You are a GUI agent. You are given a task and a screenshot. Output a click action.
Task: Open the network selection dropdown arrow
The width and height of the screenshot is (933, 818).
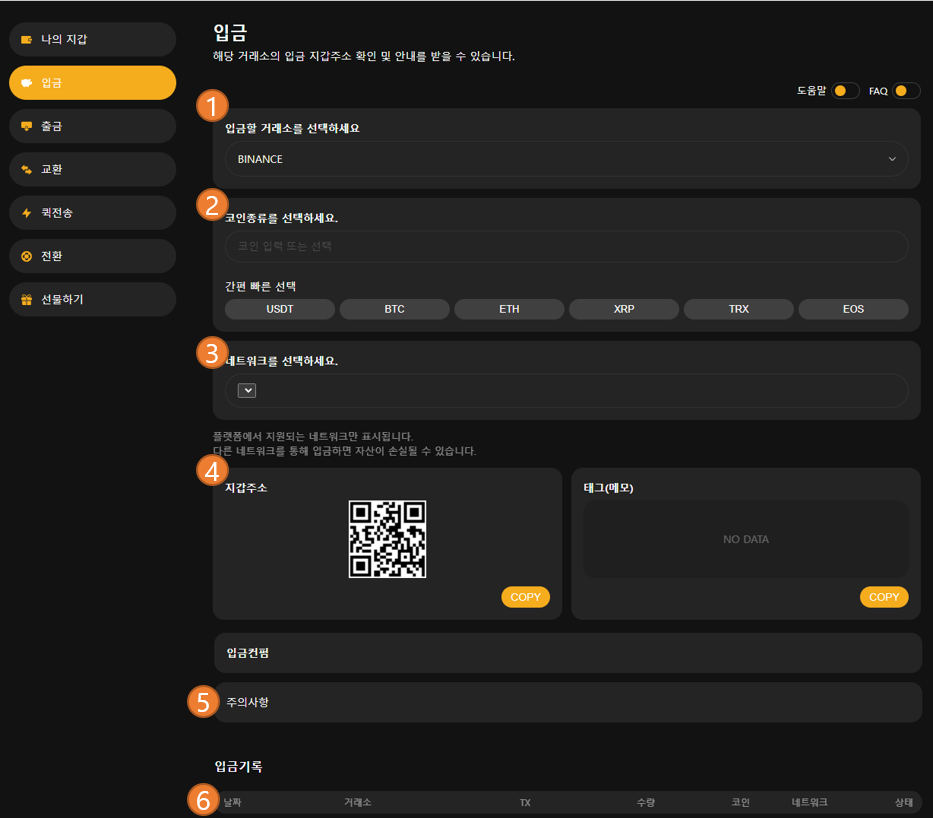247,391
